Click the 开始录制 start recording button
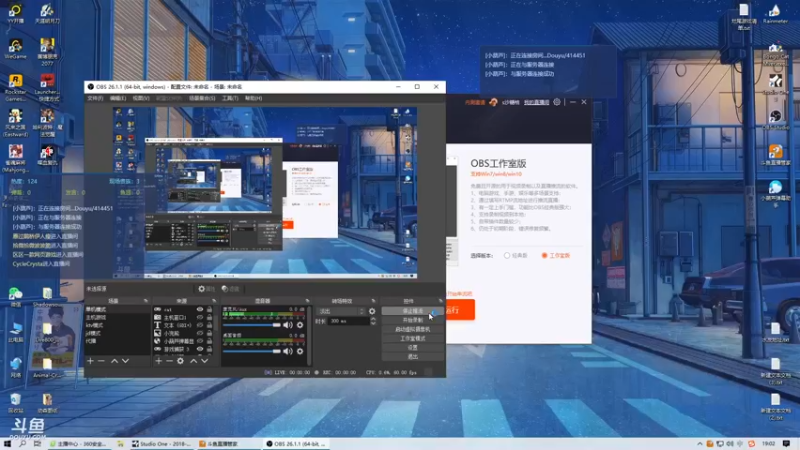 pyautogui.click(x=412, y=320)
